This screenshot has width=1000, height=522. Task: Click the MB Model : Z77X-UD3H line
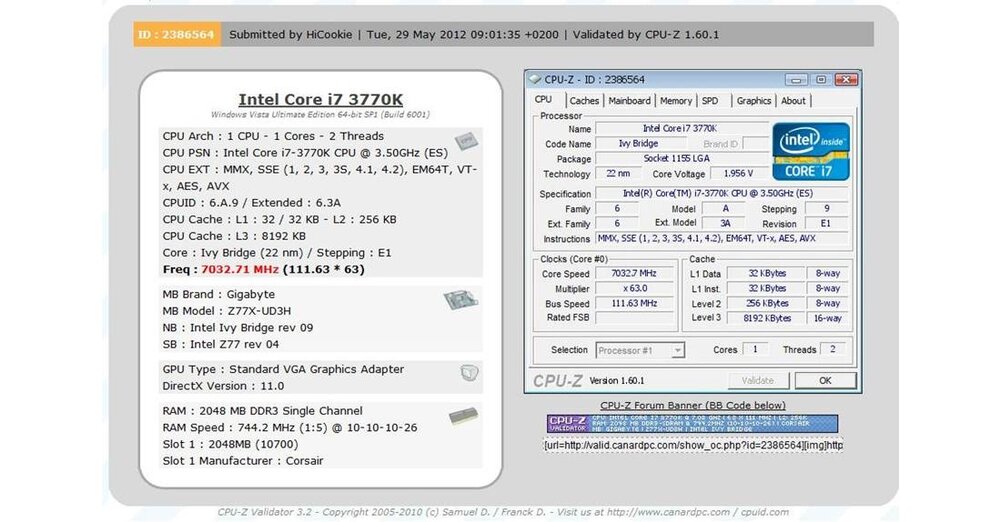point(226,311)
